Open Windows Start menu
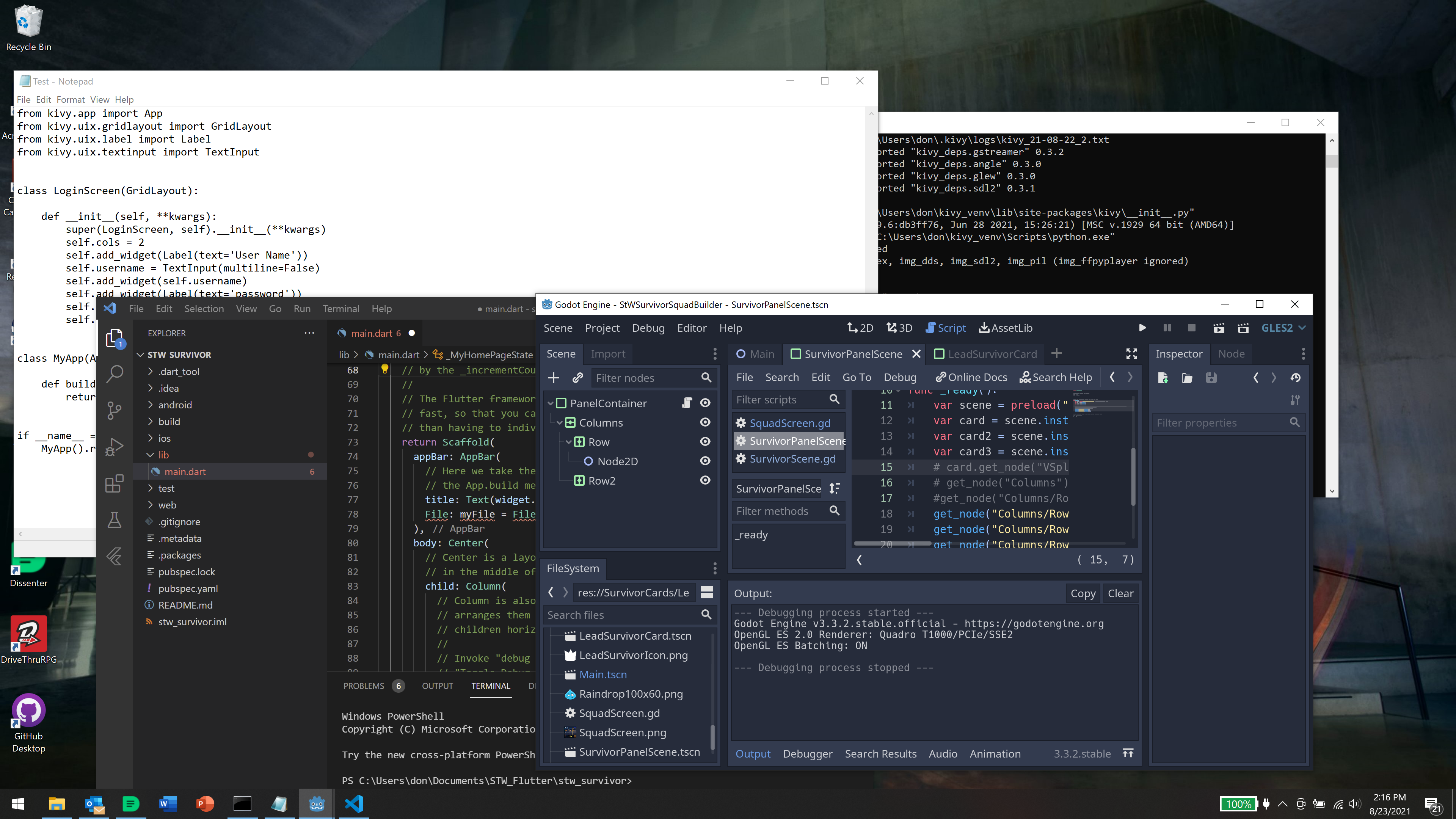 (x=18, y=804)
